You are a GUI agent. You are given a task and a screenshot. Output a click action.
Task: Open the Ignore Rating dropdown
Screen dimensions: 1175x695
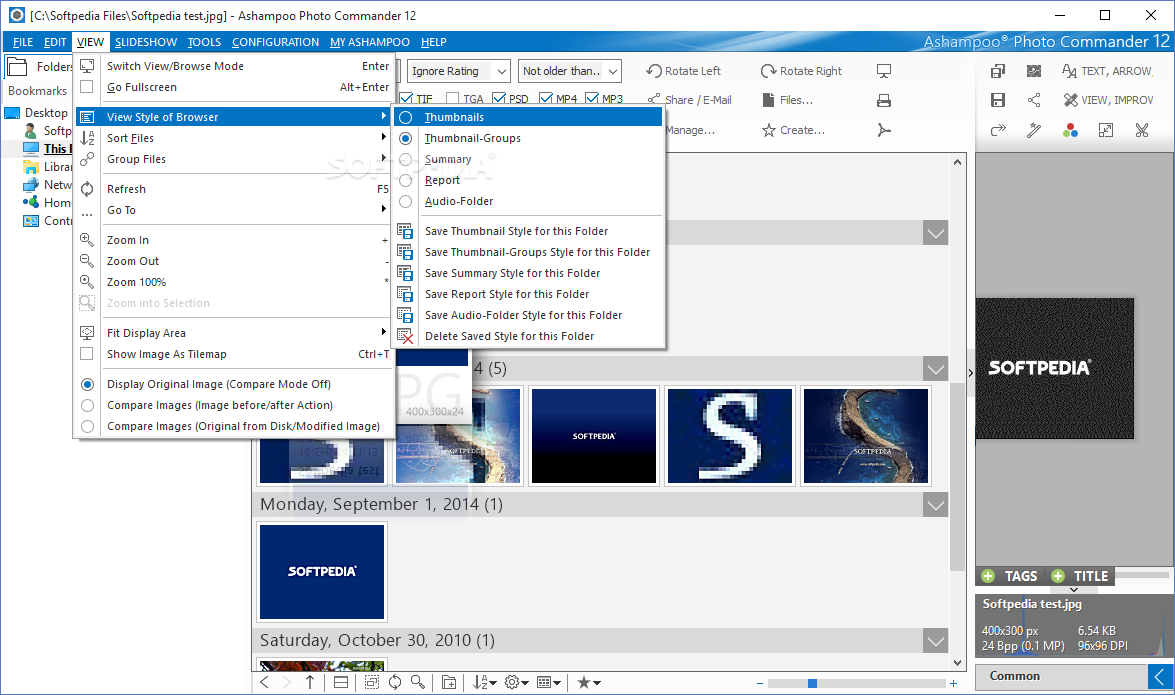459,71
